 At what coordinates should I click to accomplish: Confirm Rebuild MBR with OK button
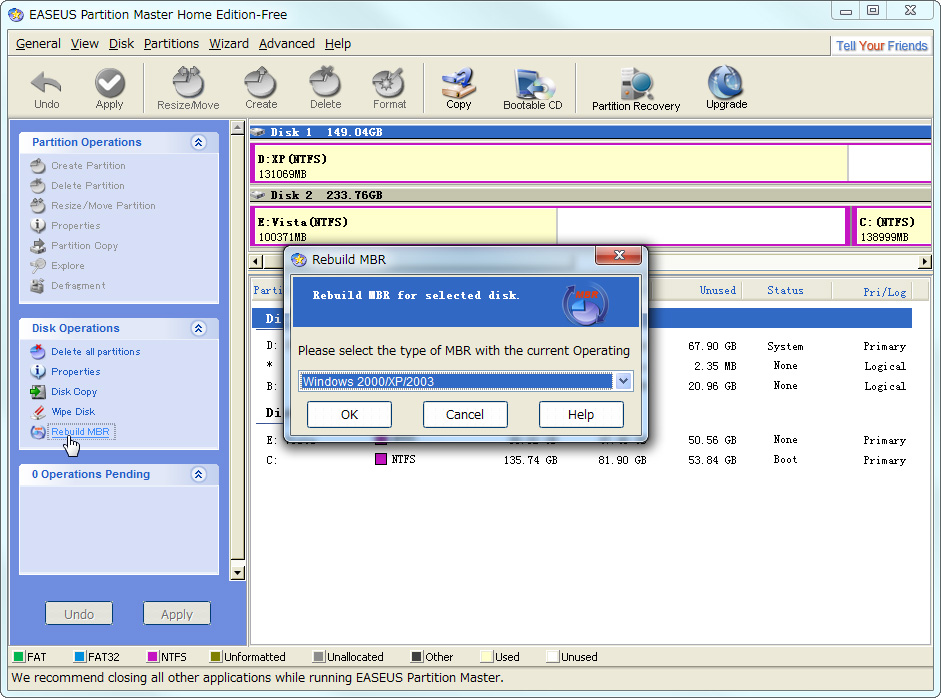point(349,414)
